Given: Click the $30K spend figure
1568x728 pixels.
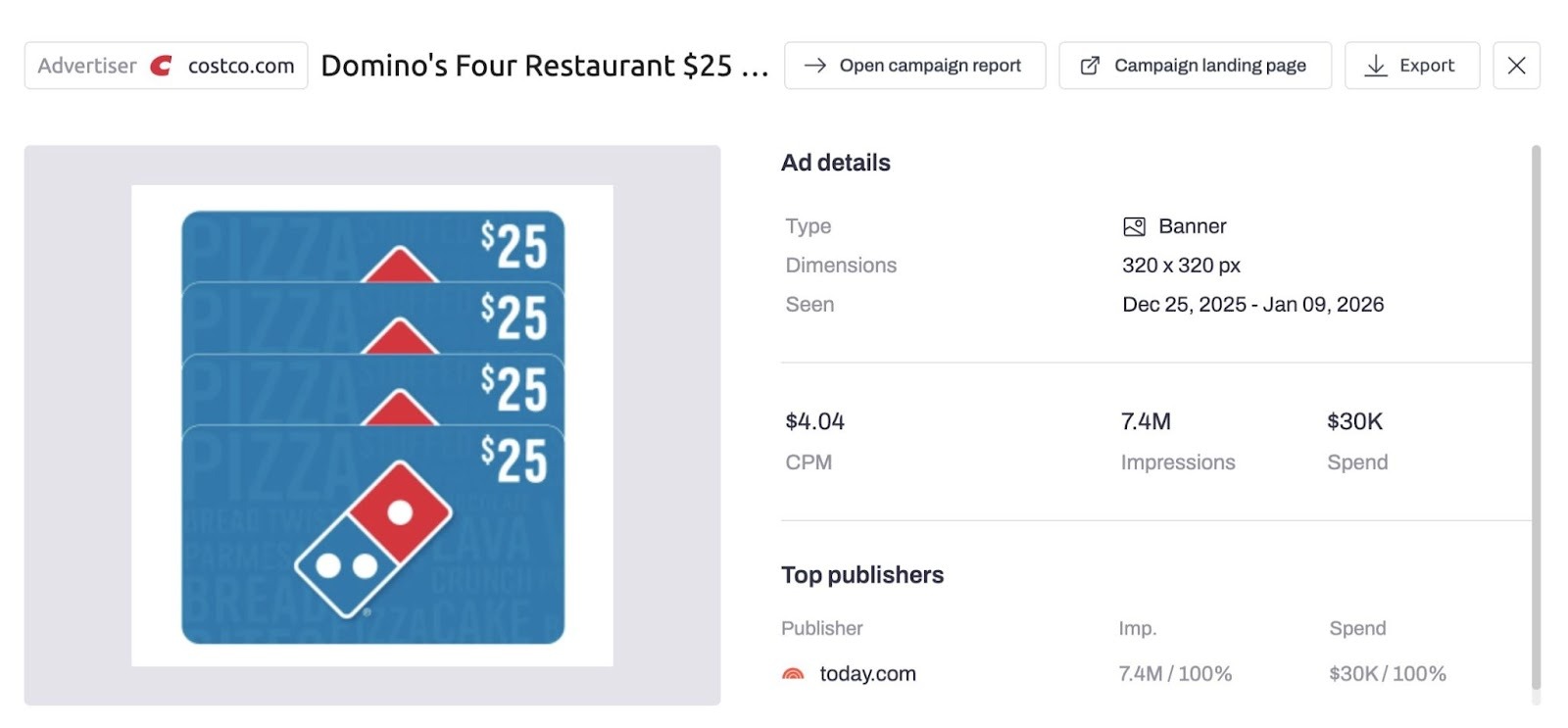Looking at the screenshot, I should (1355, 421).
